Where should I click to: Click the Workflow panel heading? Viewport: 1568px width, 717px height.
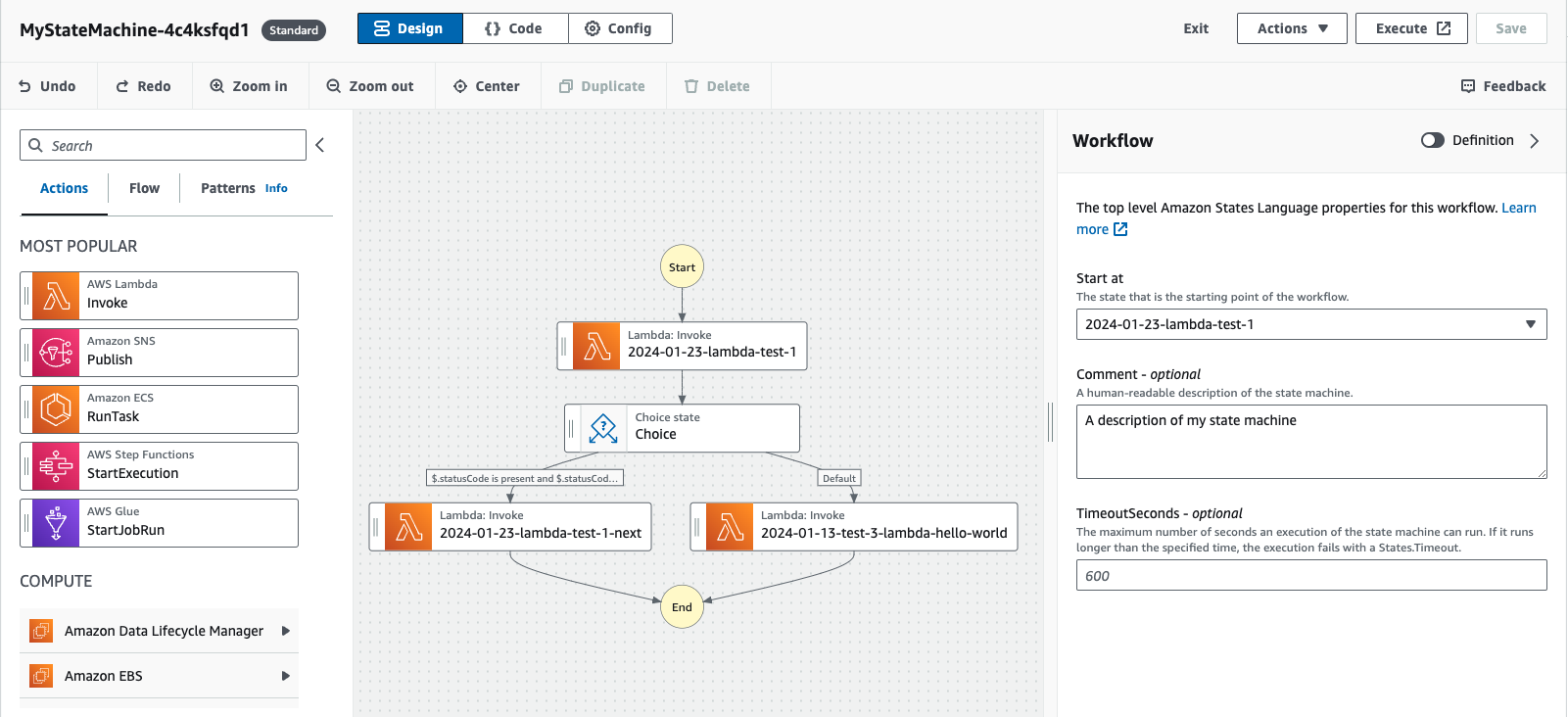tap(1113, 140)
